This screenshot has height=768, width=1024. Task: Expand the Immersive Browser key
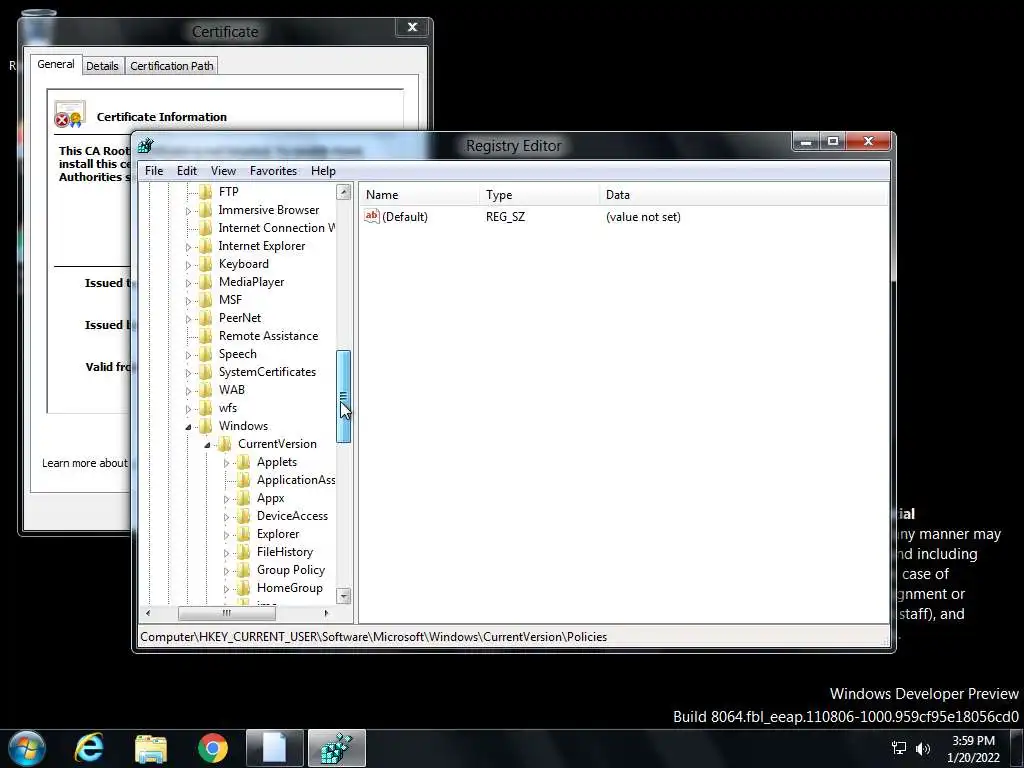(x=188, y=211)
